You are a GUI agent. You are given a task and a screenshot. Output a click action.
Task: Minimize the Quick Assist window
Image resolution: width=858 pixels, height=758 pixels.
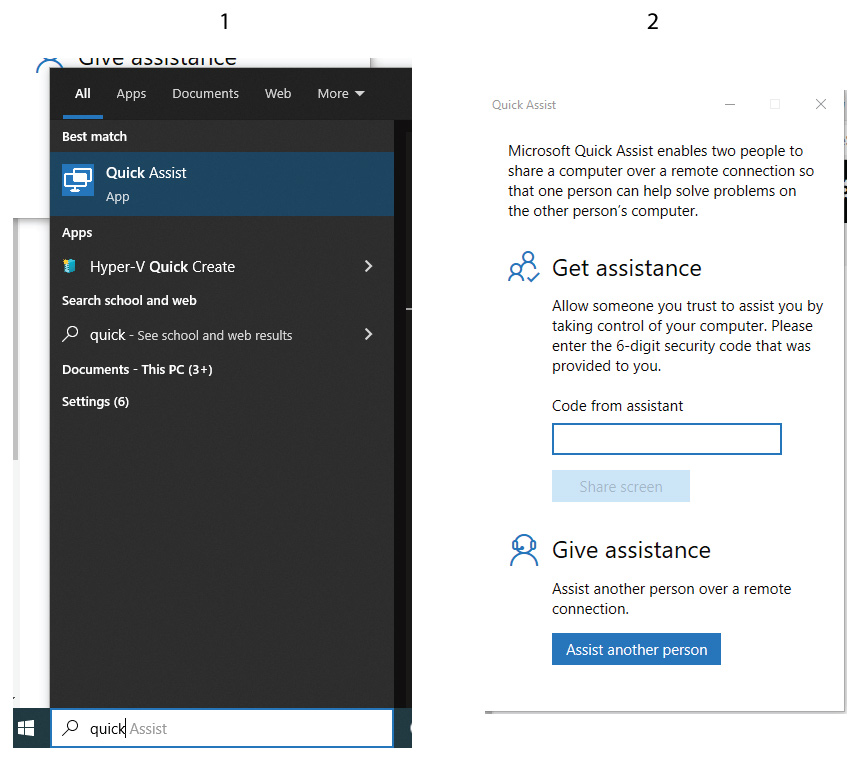pos(730,104)
